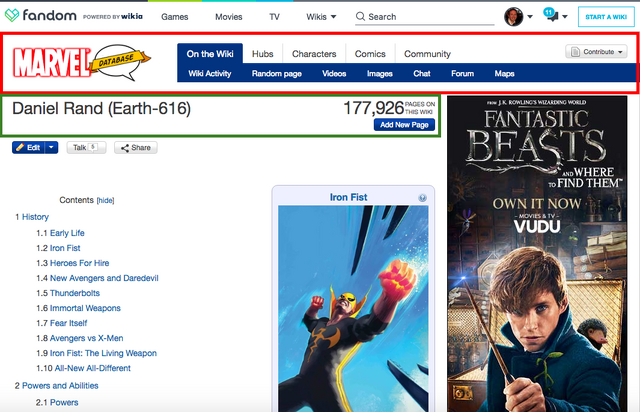This screenshot has width=640, height=412.
Task: Select the On the Wiki tab
Action: click(210, 53)
